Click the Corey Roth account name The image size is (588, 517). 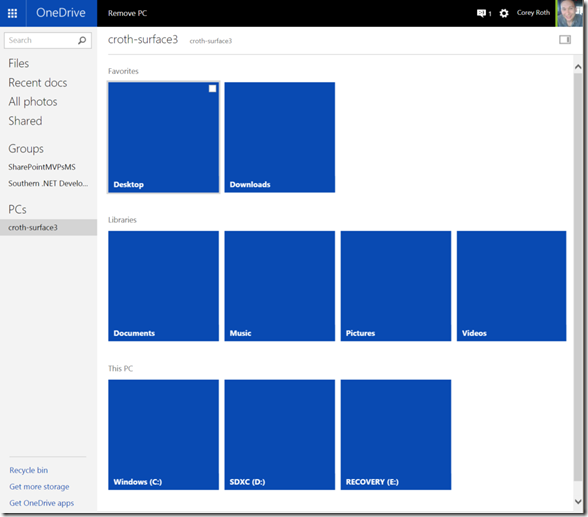(x=533, y=12)
